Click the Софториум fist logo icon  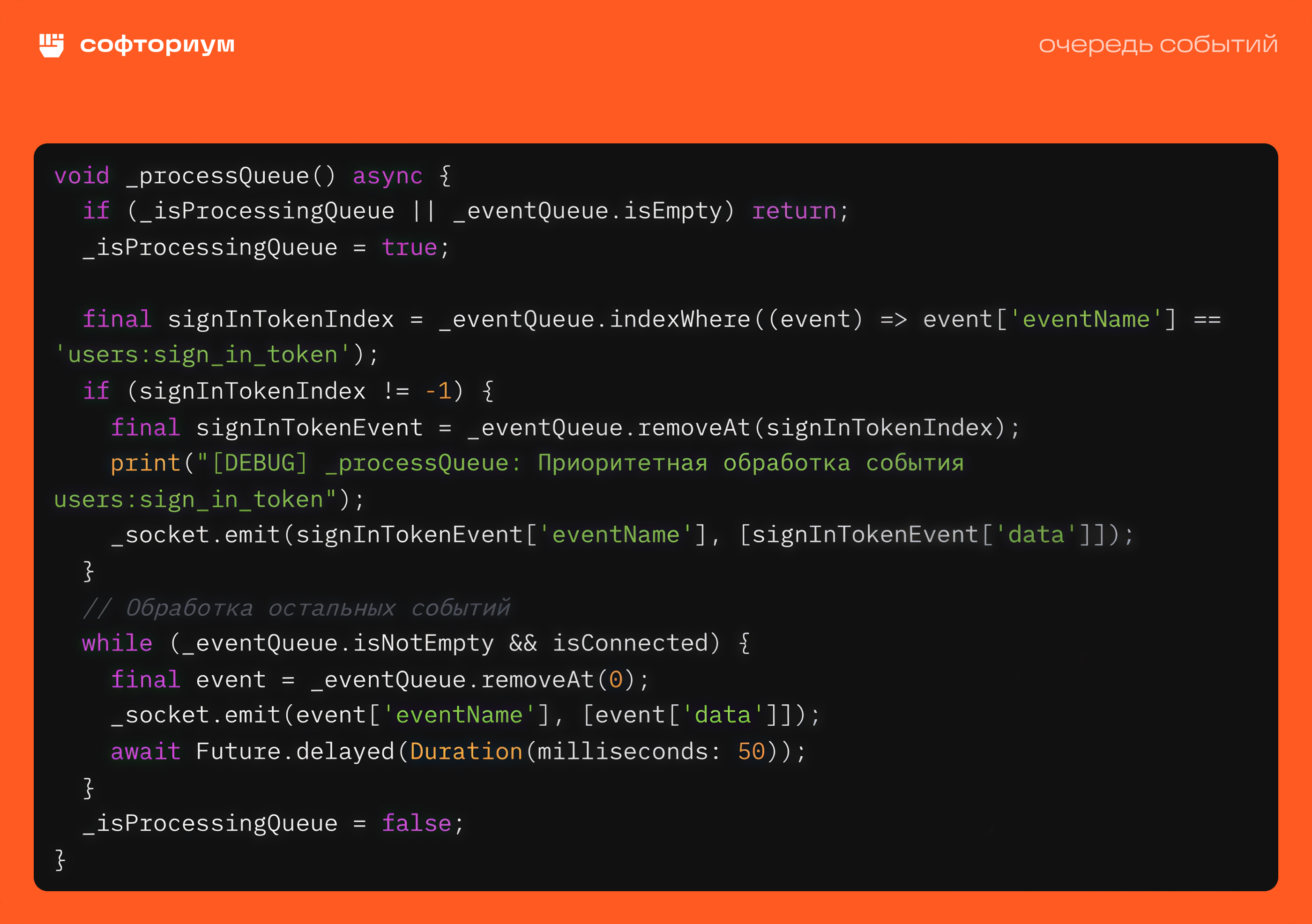(x=52, y=45)
